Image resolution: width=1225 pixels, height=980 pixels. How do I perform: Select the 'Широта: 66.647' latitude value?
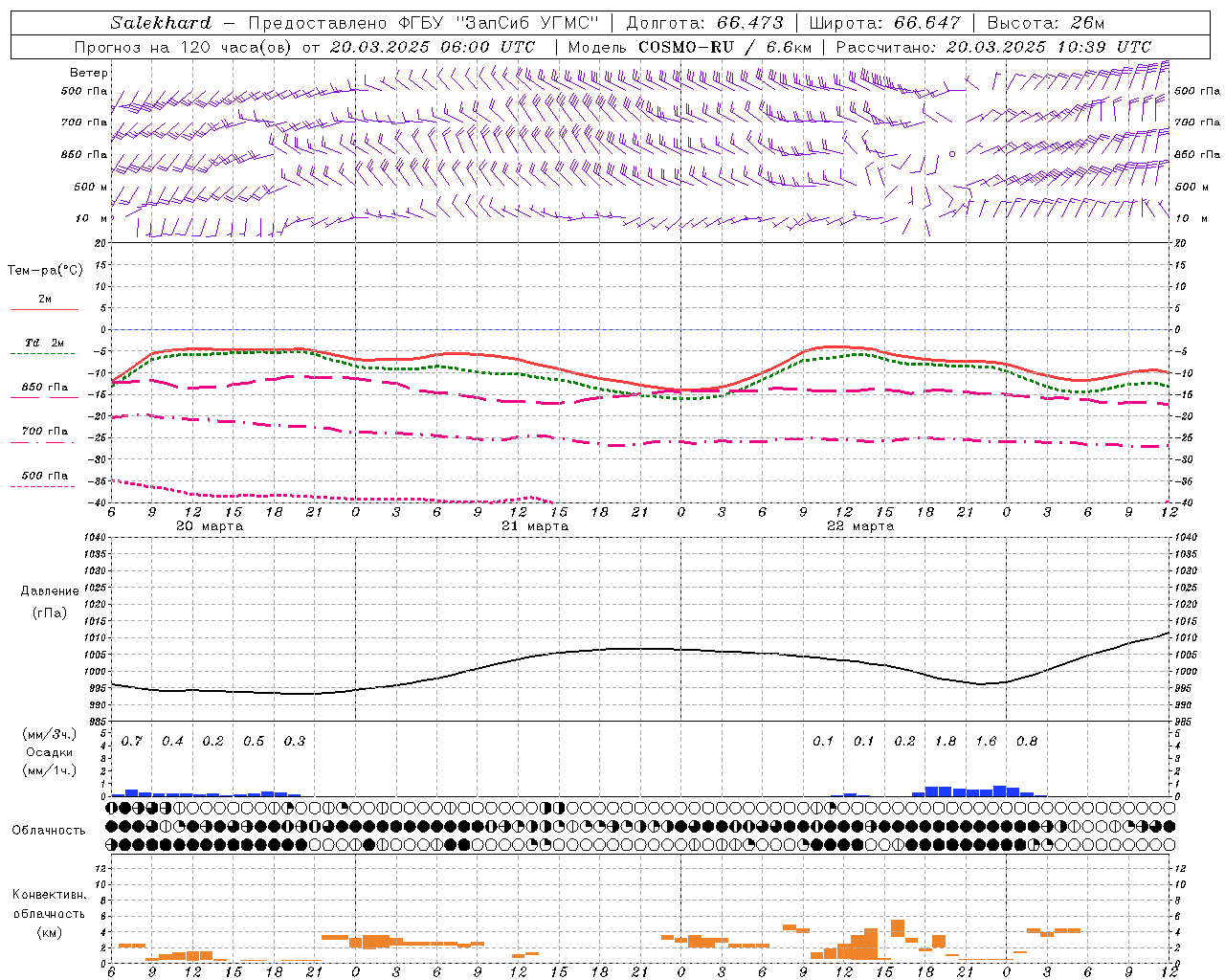(x=885, y=23)
